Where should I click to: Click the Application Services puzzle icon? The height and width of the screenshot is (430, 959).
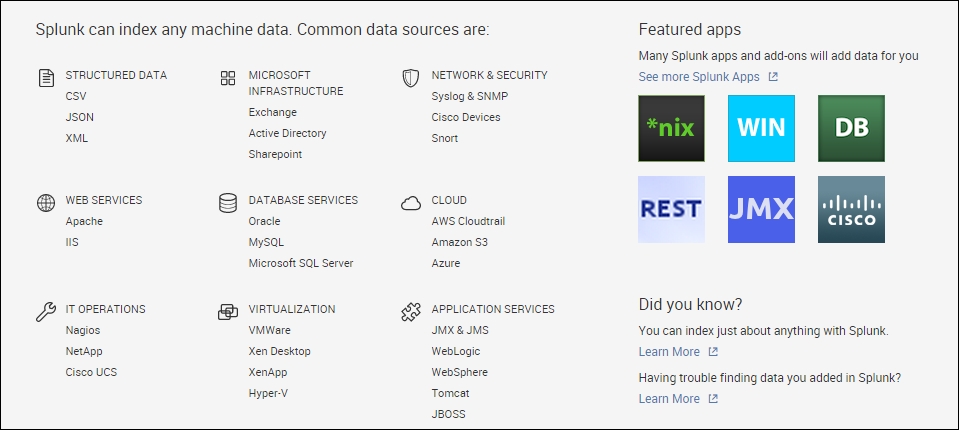point(411,312)
